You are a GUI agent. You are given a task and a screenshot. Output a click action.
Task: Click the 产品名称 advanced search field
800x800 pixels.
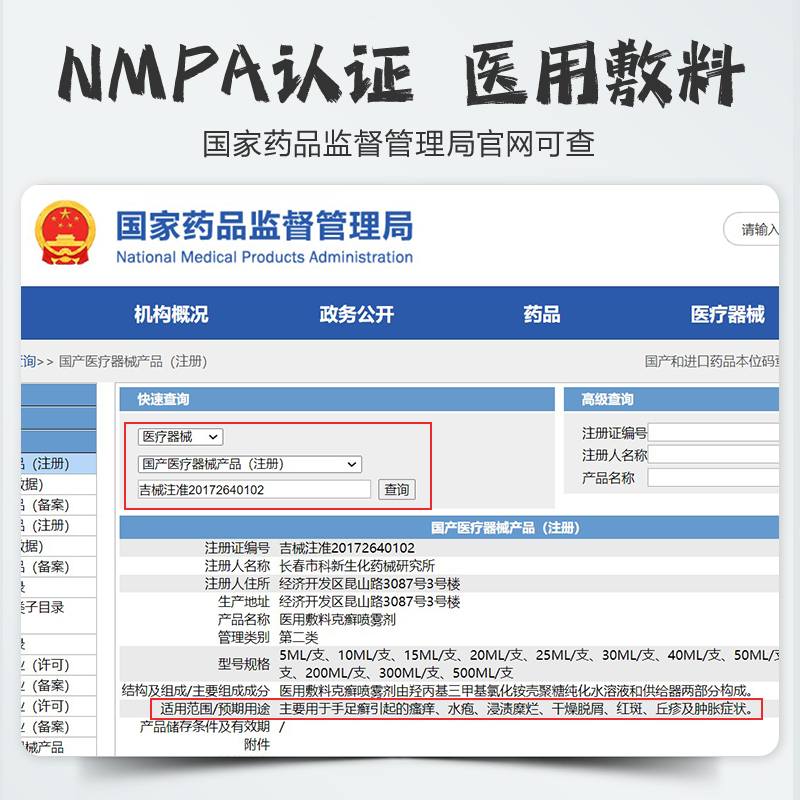713,478
